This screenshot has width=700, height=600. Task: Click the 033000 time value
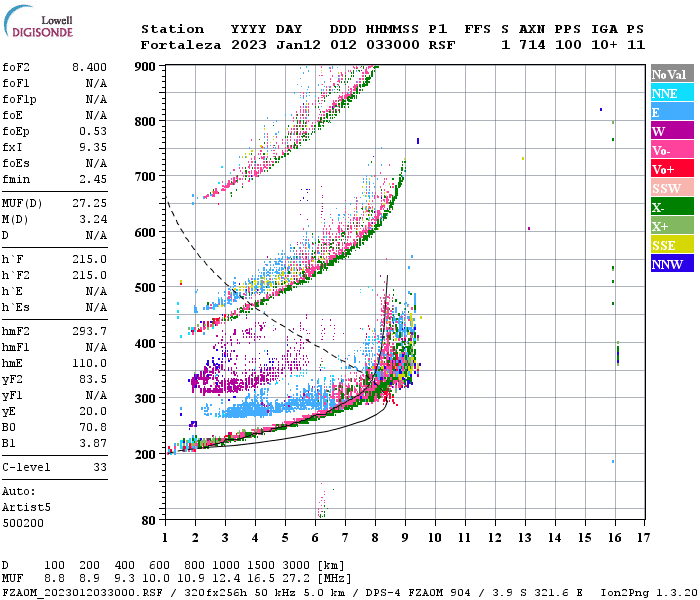pyautogui.click(x=393, y=45)
